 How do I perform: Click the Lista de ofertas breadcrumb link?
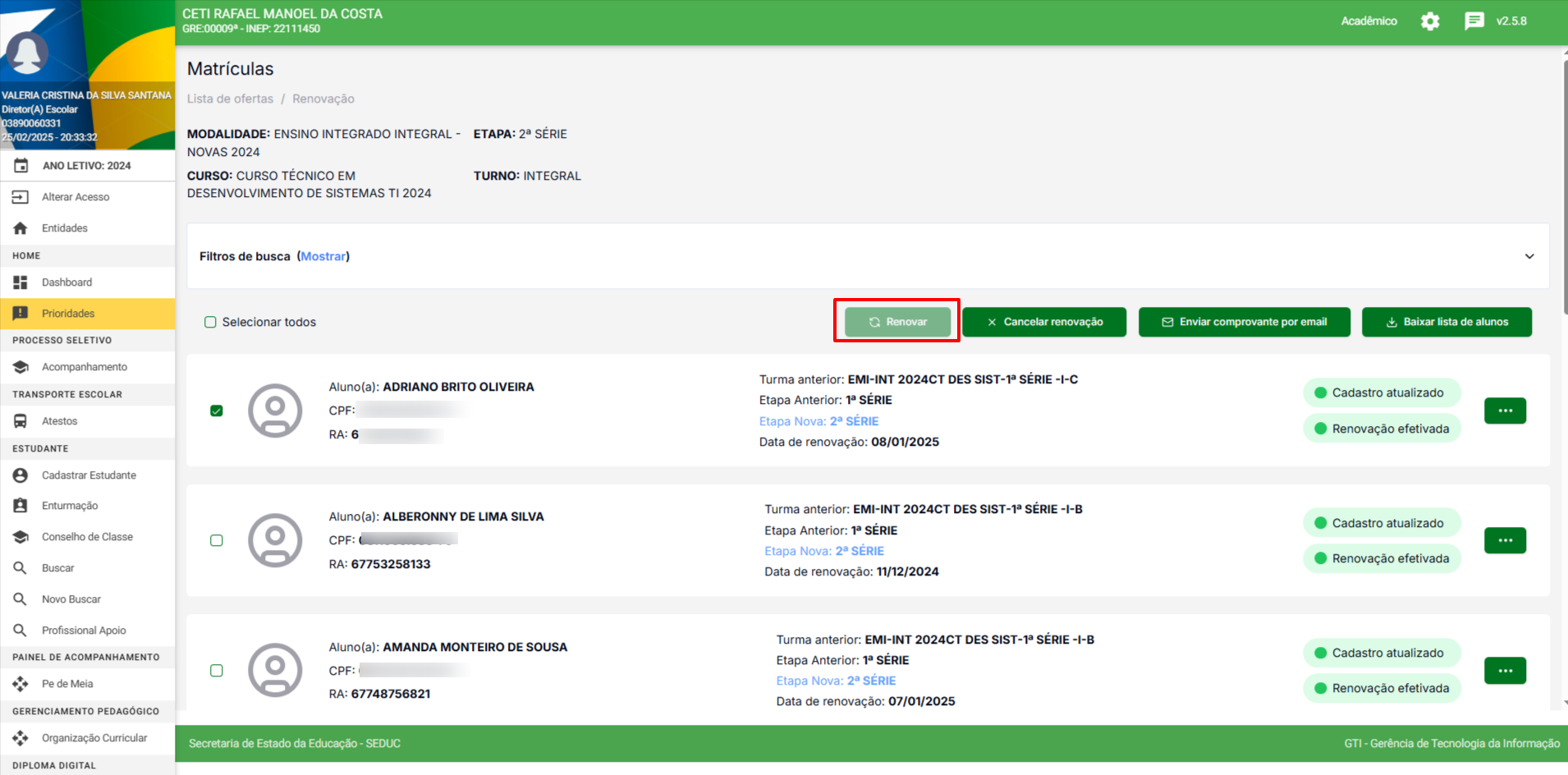pos(230,99)
